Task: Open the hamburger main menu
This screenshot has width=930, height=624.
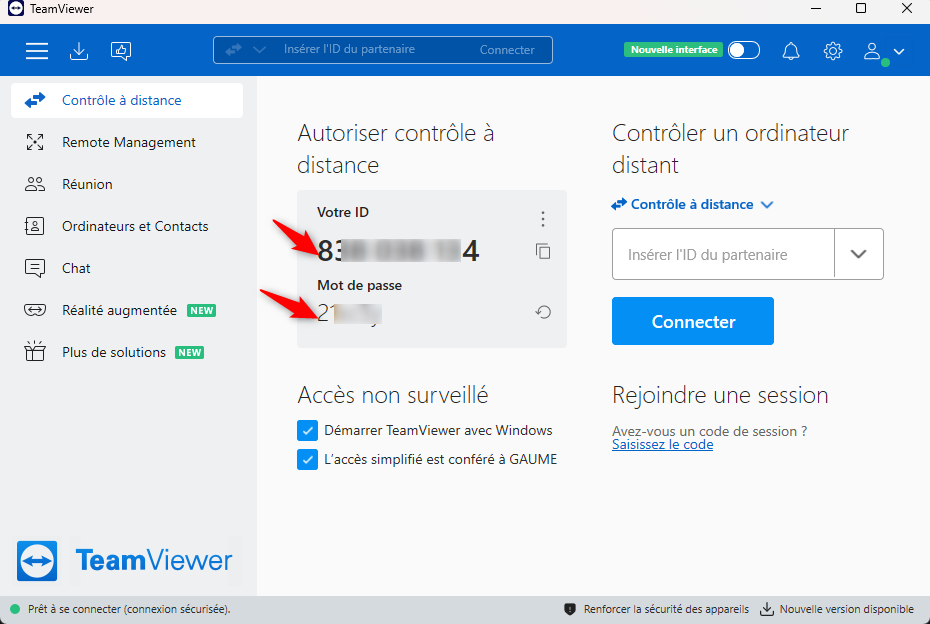Action: click(37, 51)
